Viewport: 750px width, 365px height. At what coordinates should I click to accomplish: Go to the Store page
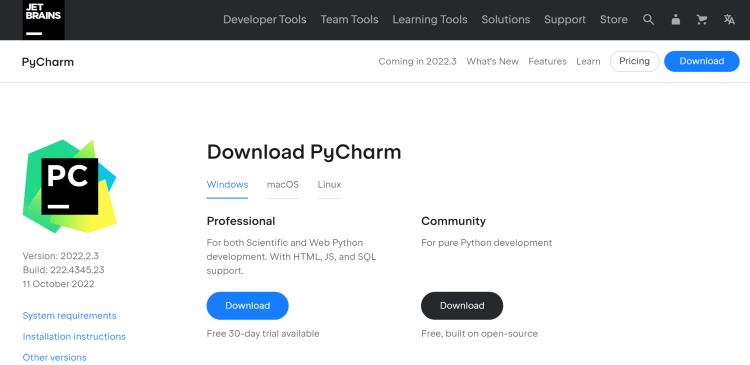[x=614, y=20]
